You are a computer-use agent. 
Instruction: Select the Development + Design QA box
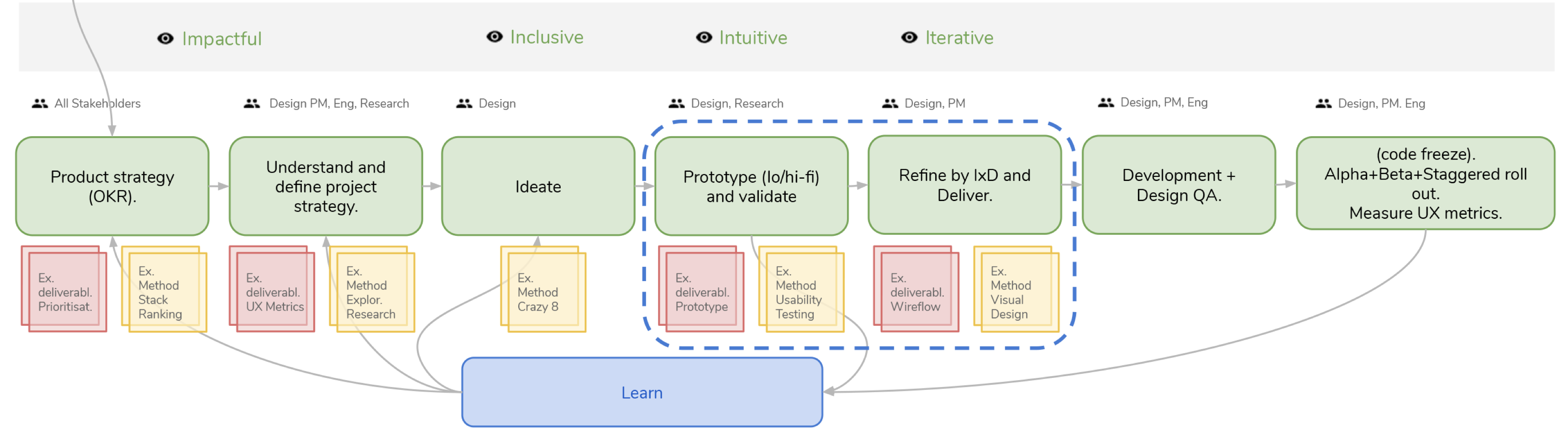click(1179, 185)
